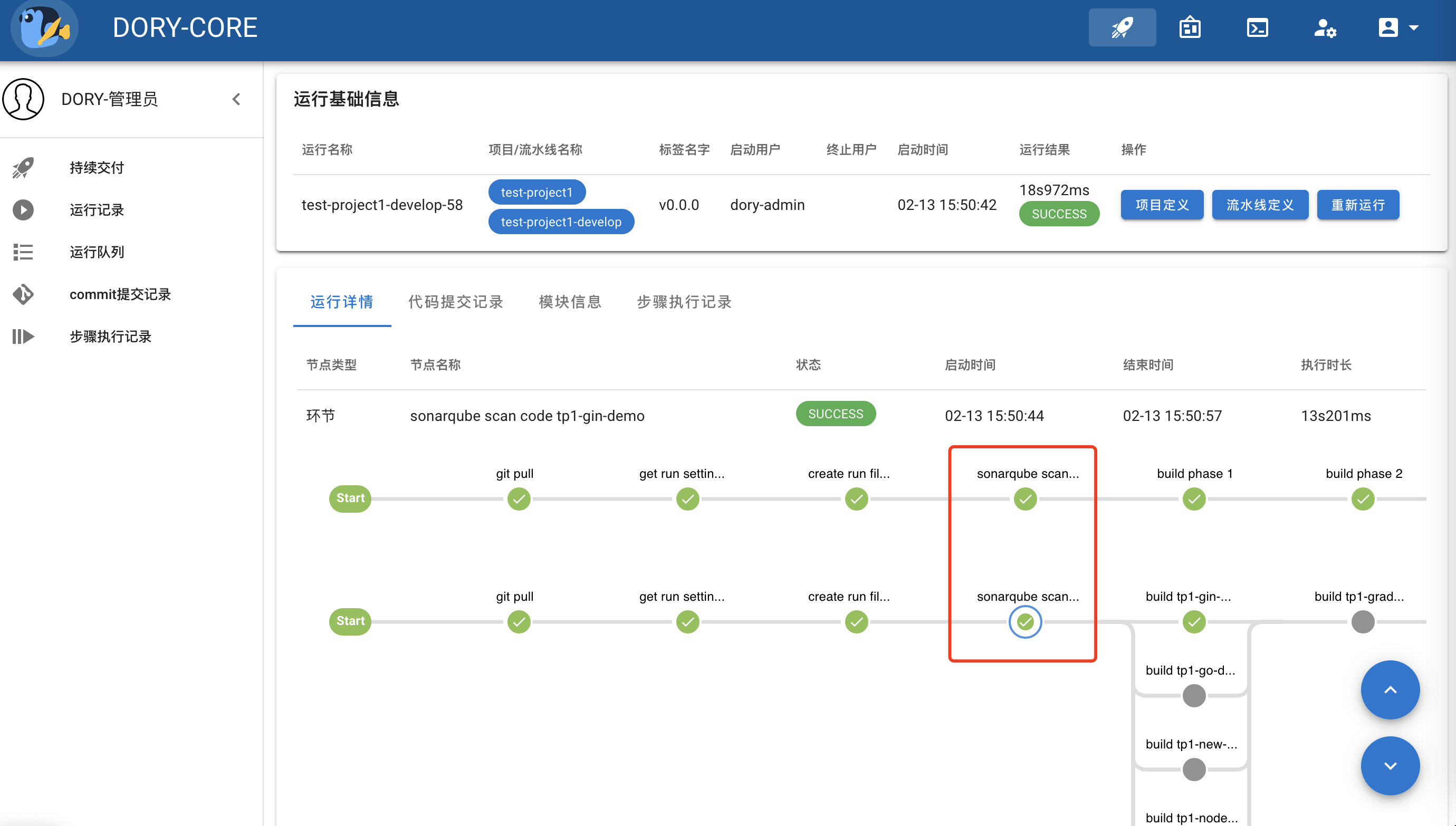Switch to the 代码提交记录 tab

(x=455, y=302)
